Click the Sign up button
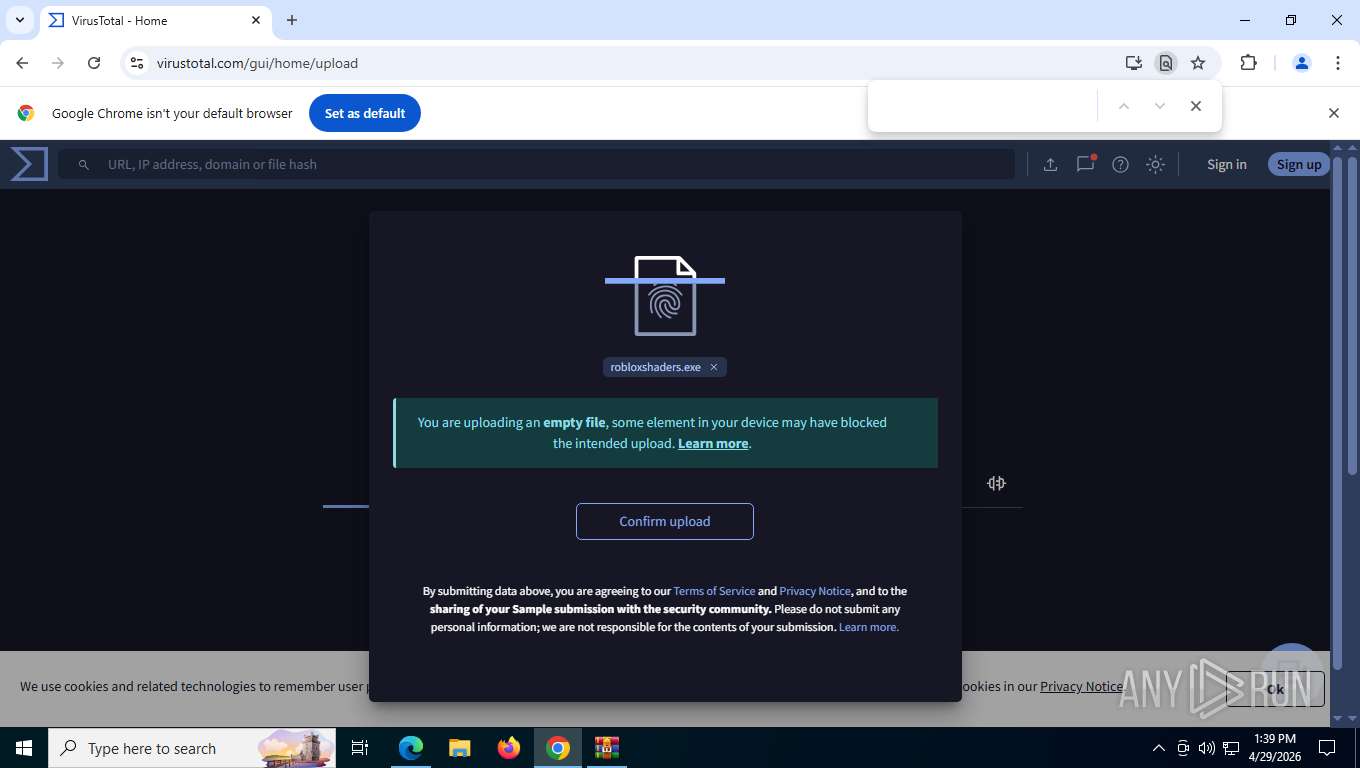Image resolution: width=1360 pixels, height=768 pixels. click(1299, 164)
